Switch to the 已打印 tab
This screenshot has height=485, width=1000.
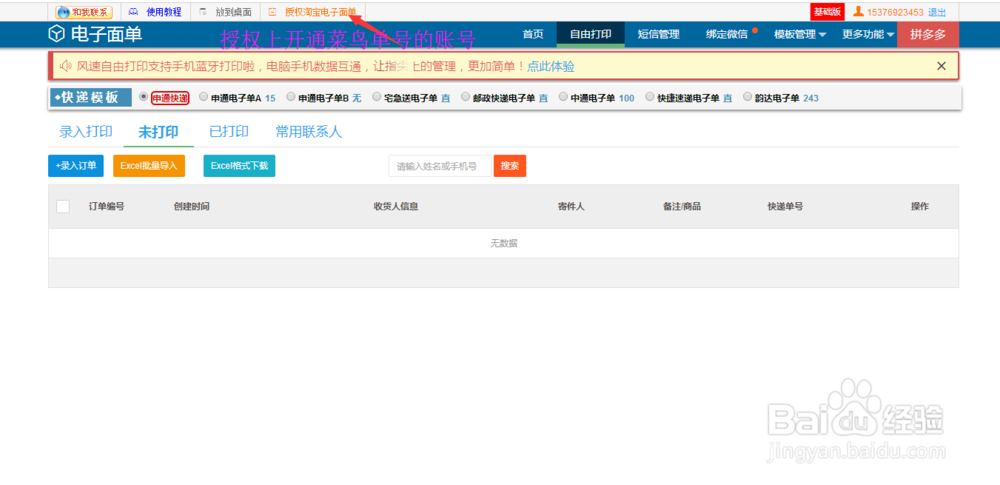pos(229,132)
